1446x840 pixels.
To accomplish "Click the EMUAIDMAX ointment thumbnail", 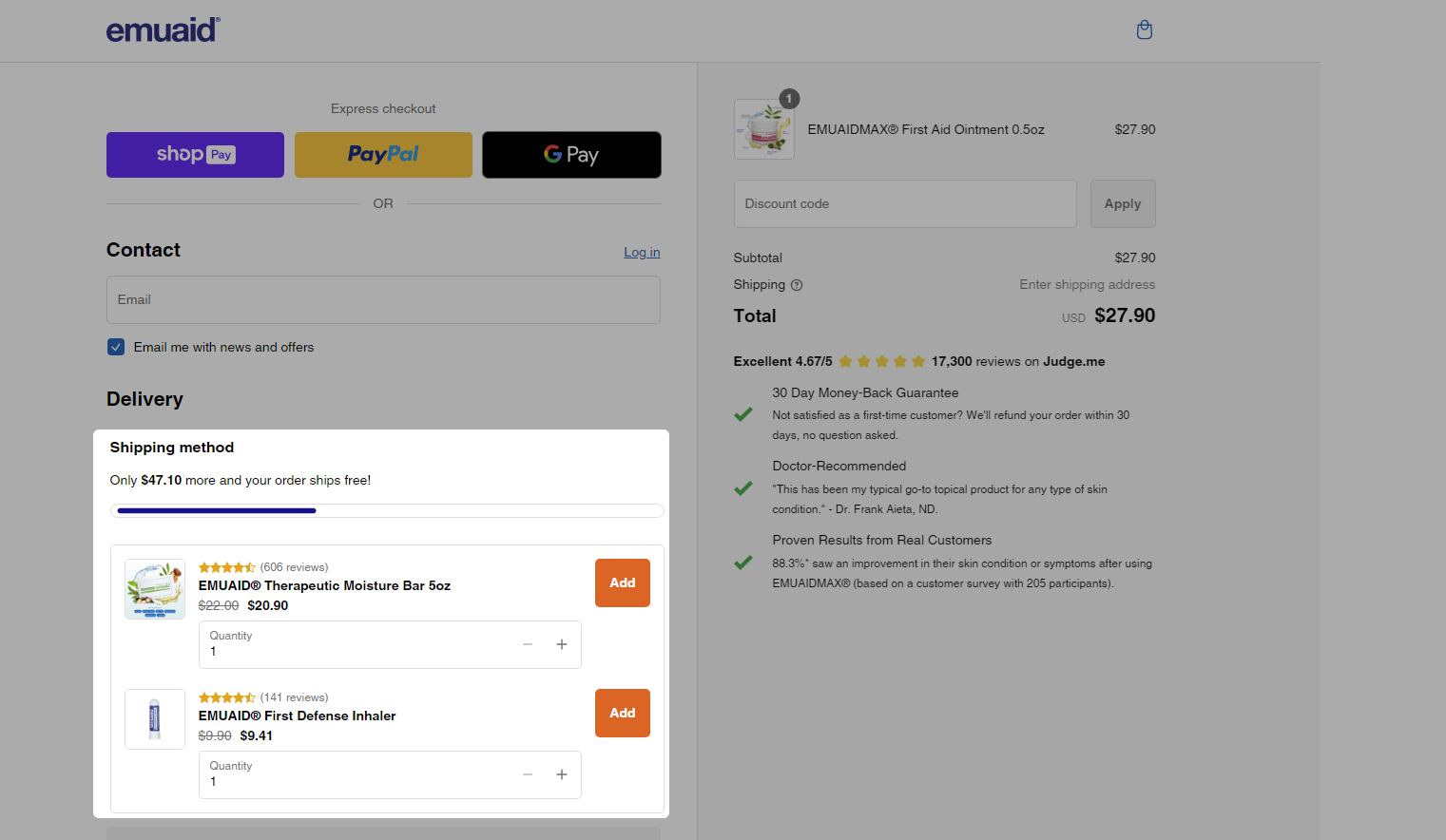I will pyautogui.click(x=763, y=129).
